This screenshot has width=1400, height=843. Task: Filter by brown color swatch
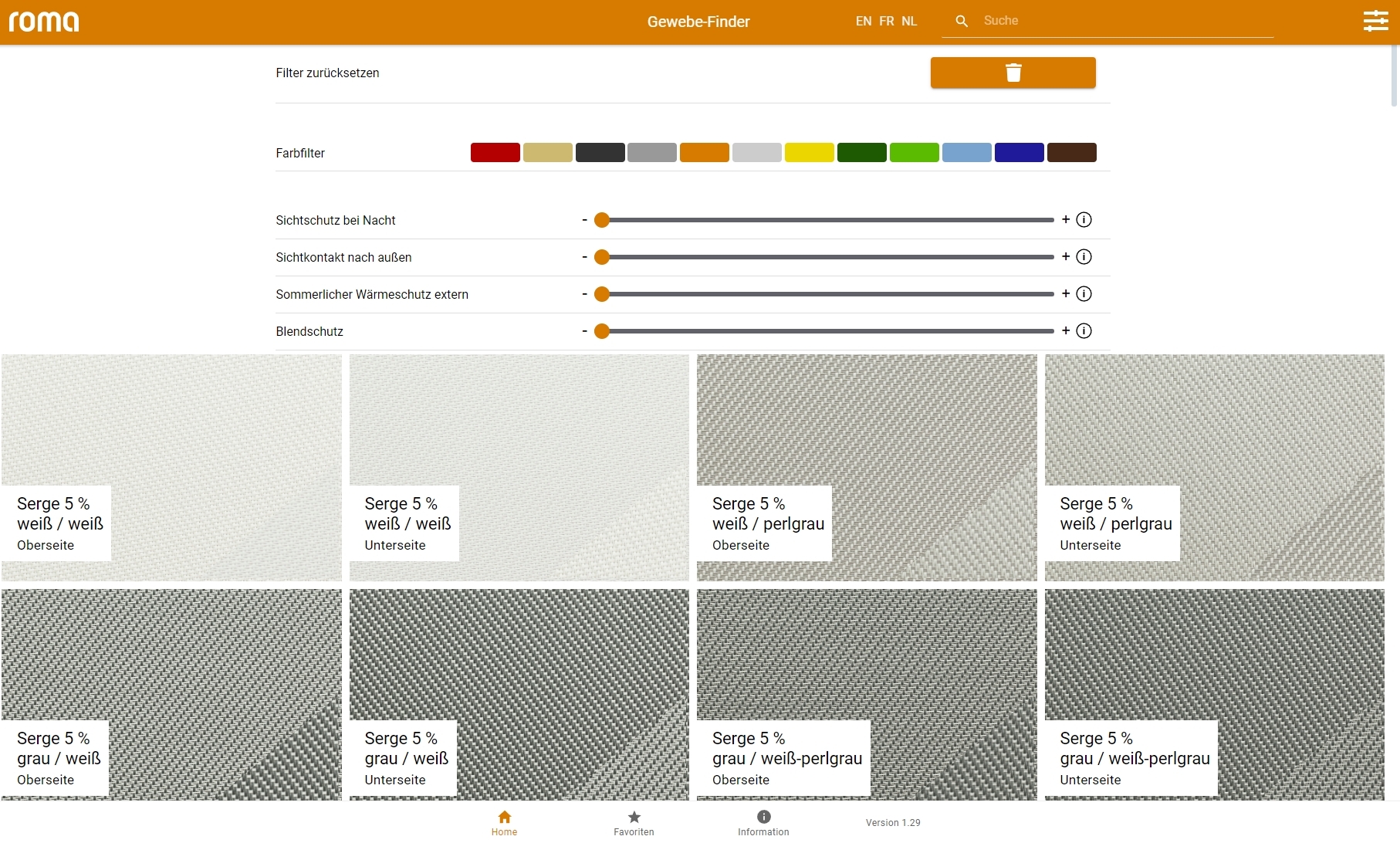[1072, 152]
